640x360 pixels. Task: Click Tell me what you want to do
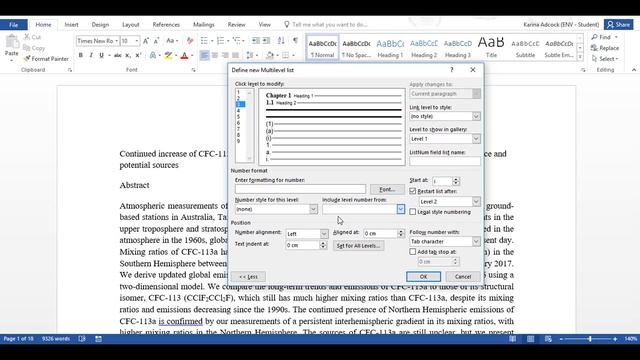(x=329, y=24)
